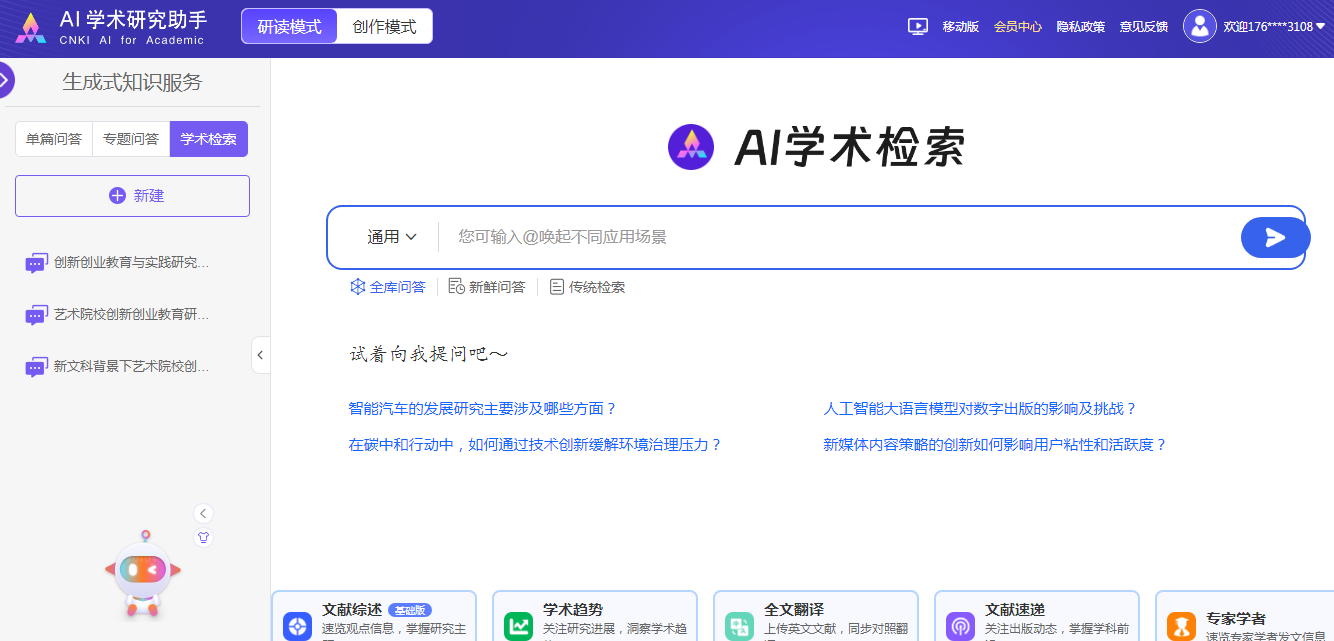Viewport: 1334px width, 641px height.
Task: Switch to 研读模式
Action: (x=289, y=27)
